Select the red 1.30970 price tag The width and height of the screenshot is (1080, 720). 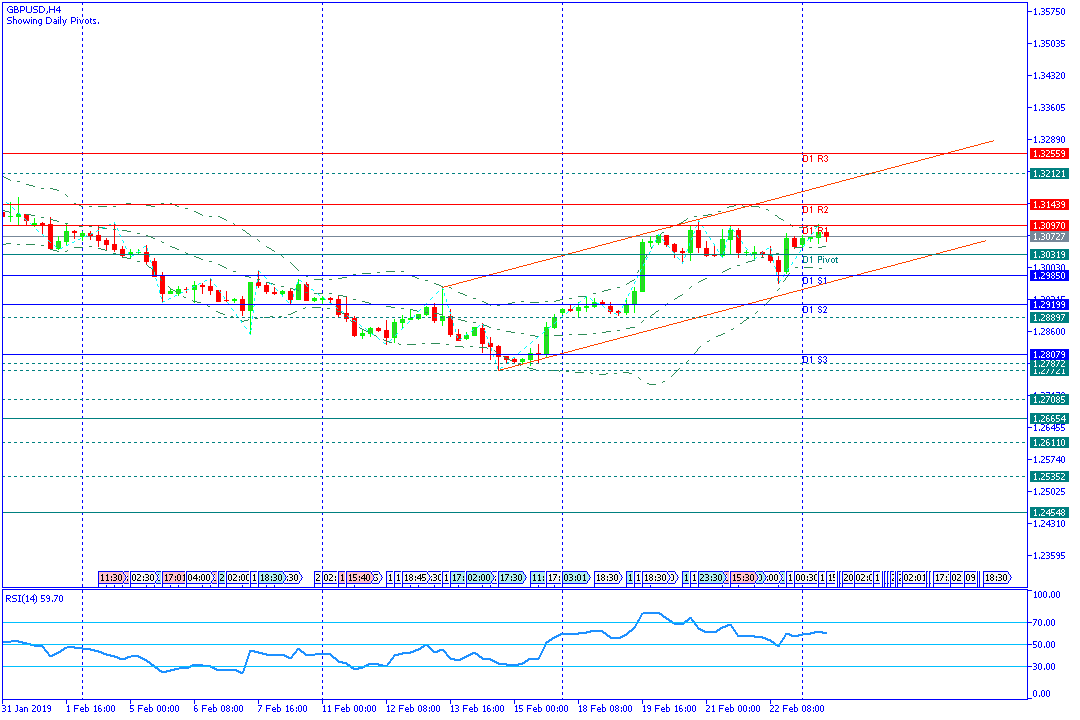tap(1049, 225)
